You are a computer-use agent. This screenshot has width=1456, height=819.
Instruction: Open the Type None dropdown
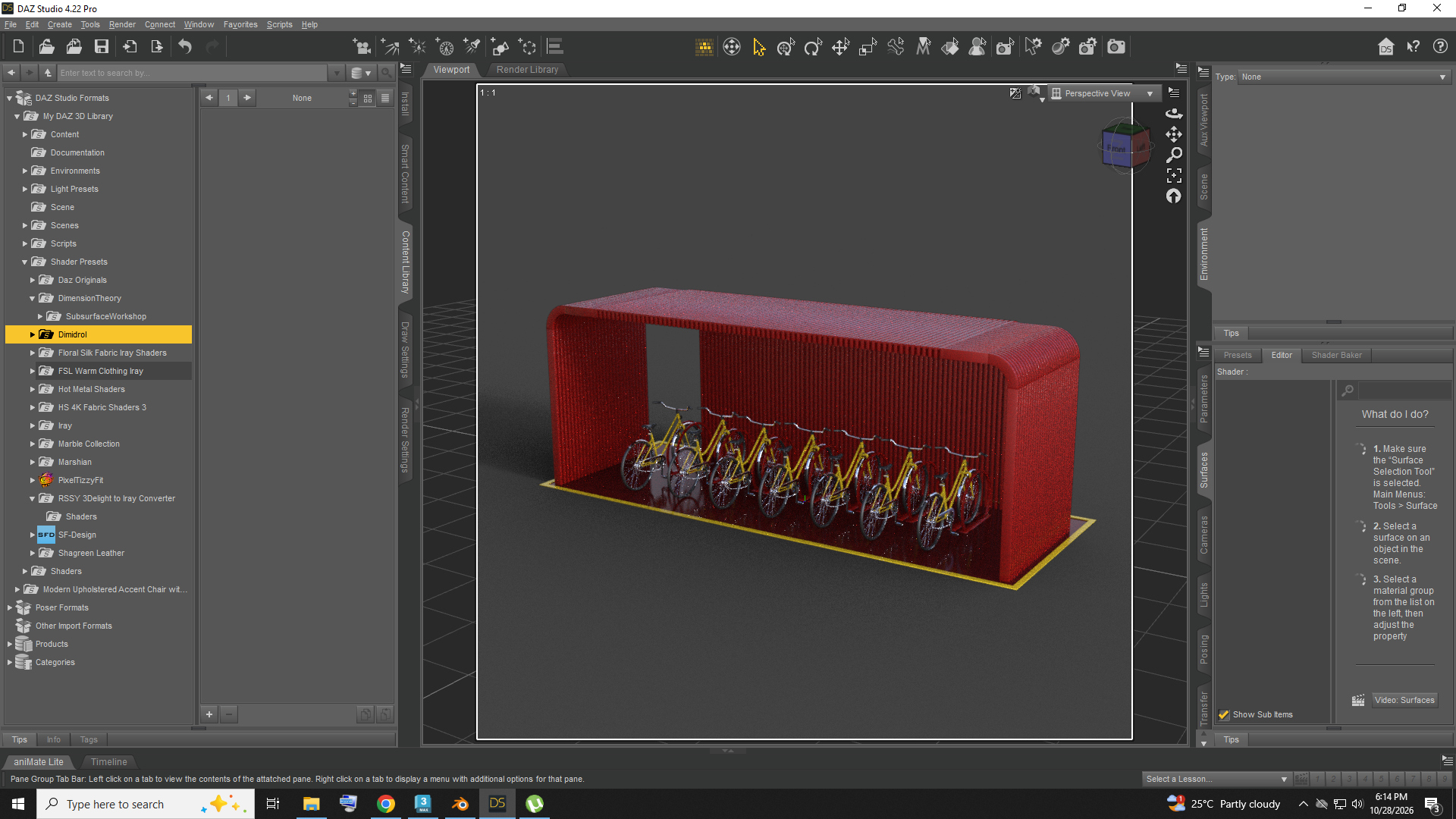(1344, 77)
